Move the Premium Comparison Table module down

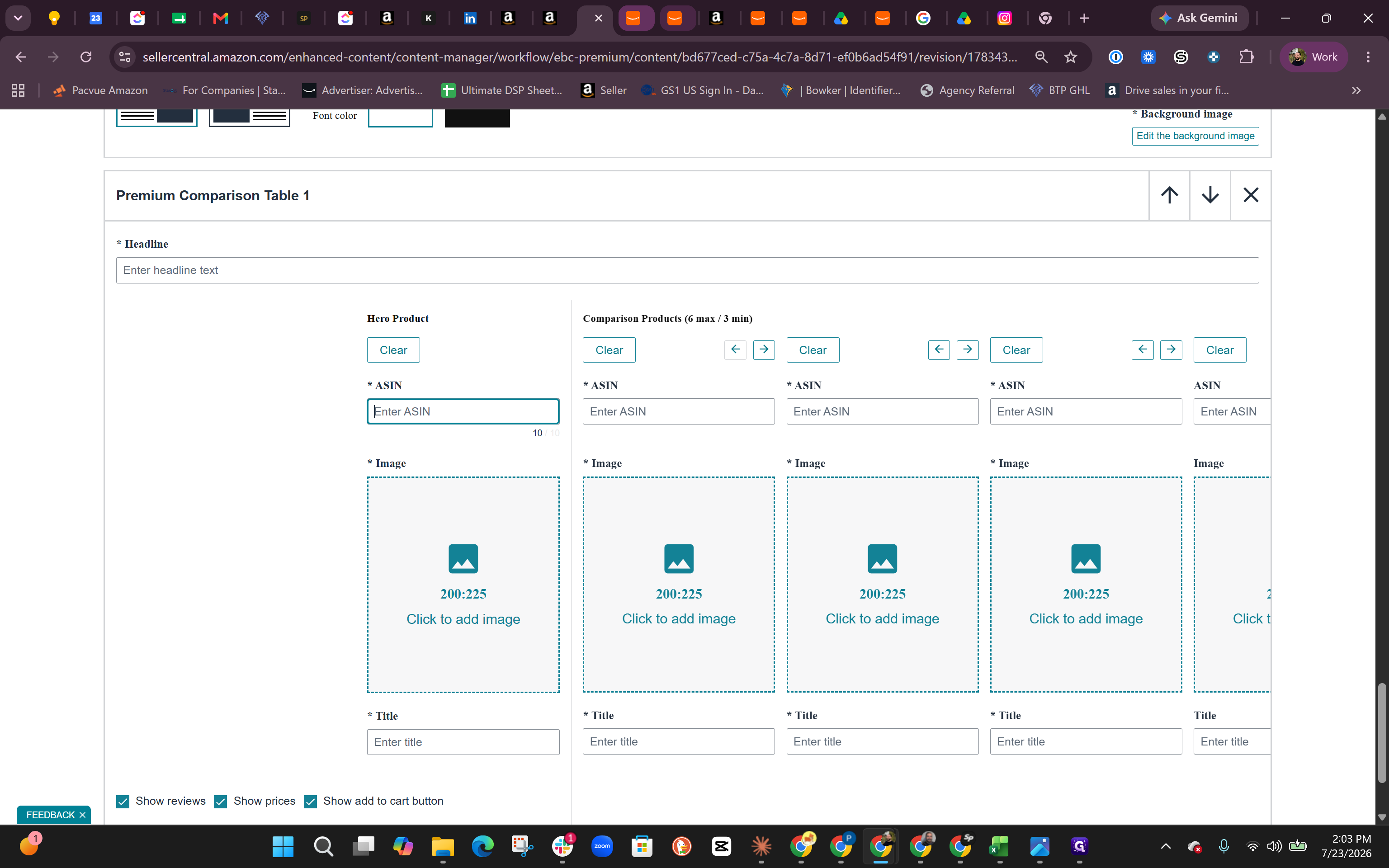click(x=1210, y=195)
